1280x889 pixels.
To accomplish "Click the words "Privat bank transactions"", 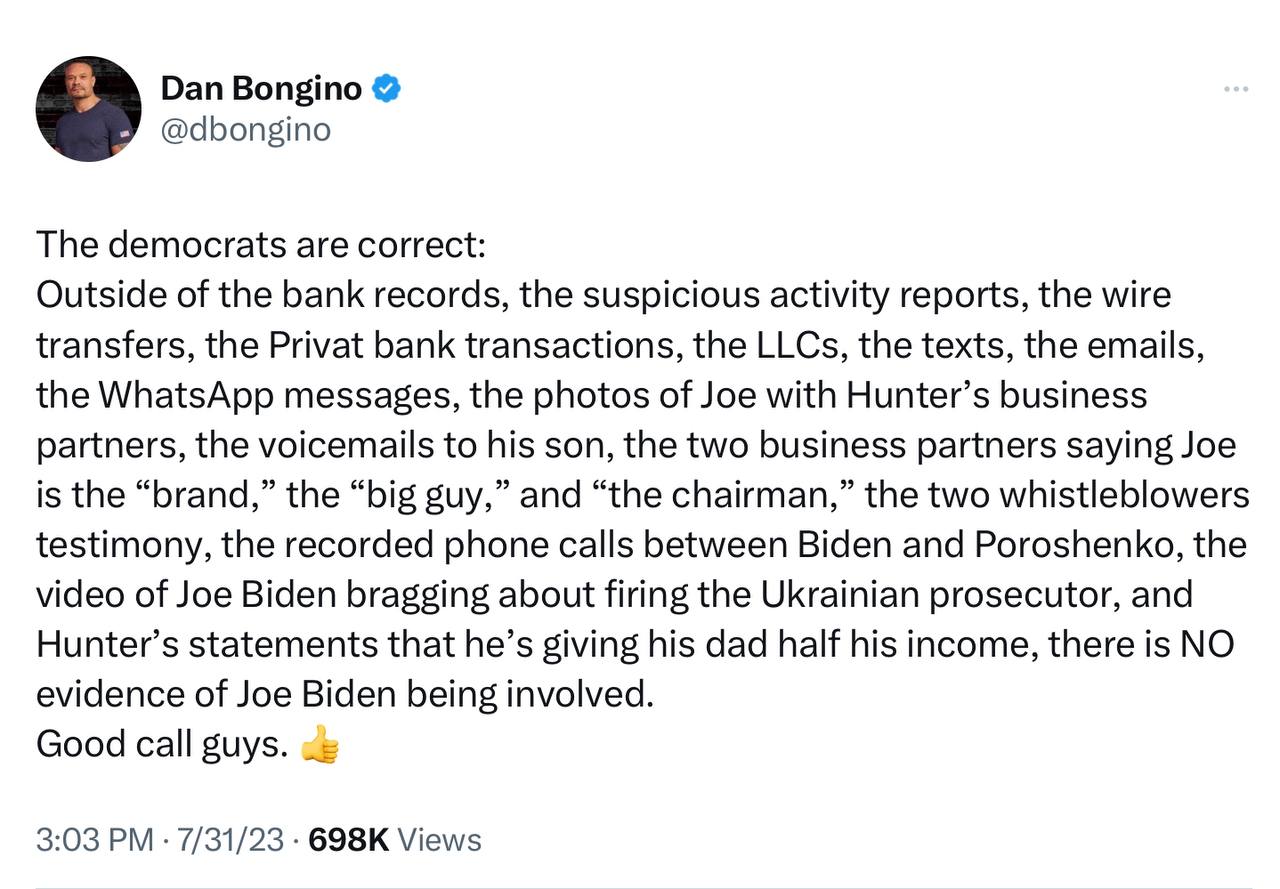I will (468, 345).
